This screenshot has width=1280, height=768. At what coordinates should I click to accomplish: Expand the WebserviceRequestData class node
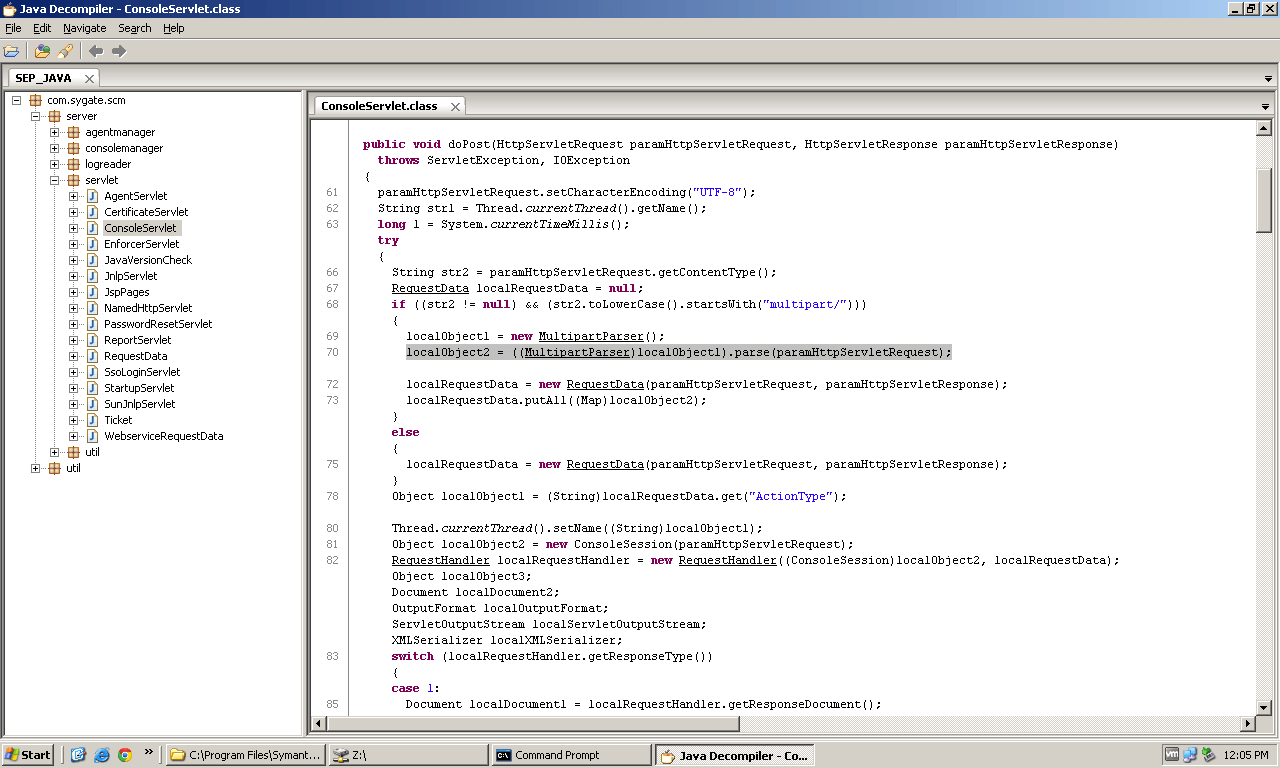pos(74,436)
